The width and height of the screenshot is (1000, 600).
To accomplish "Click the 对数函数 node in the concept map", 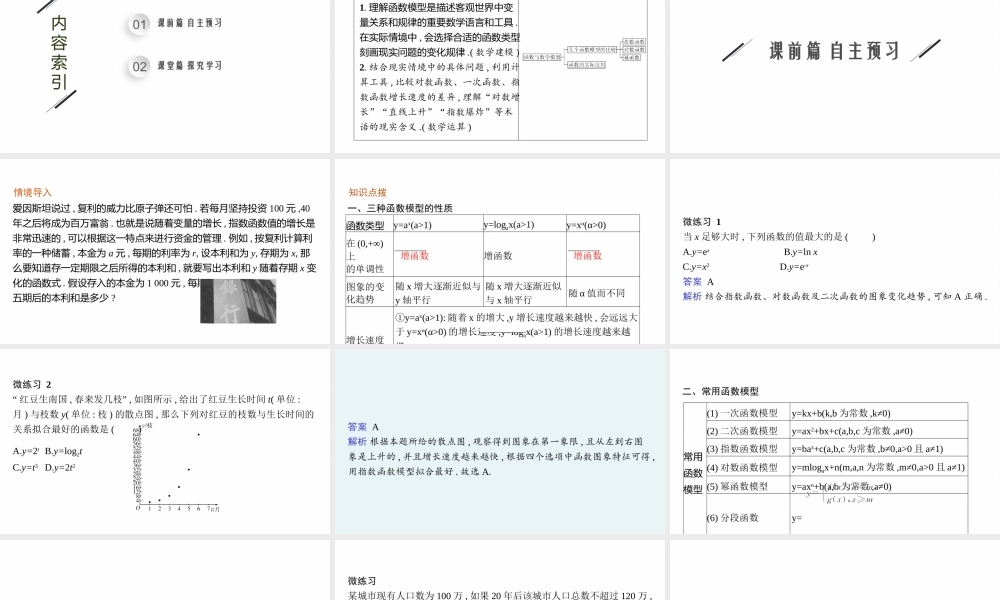I will click(x=634, y=50).
